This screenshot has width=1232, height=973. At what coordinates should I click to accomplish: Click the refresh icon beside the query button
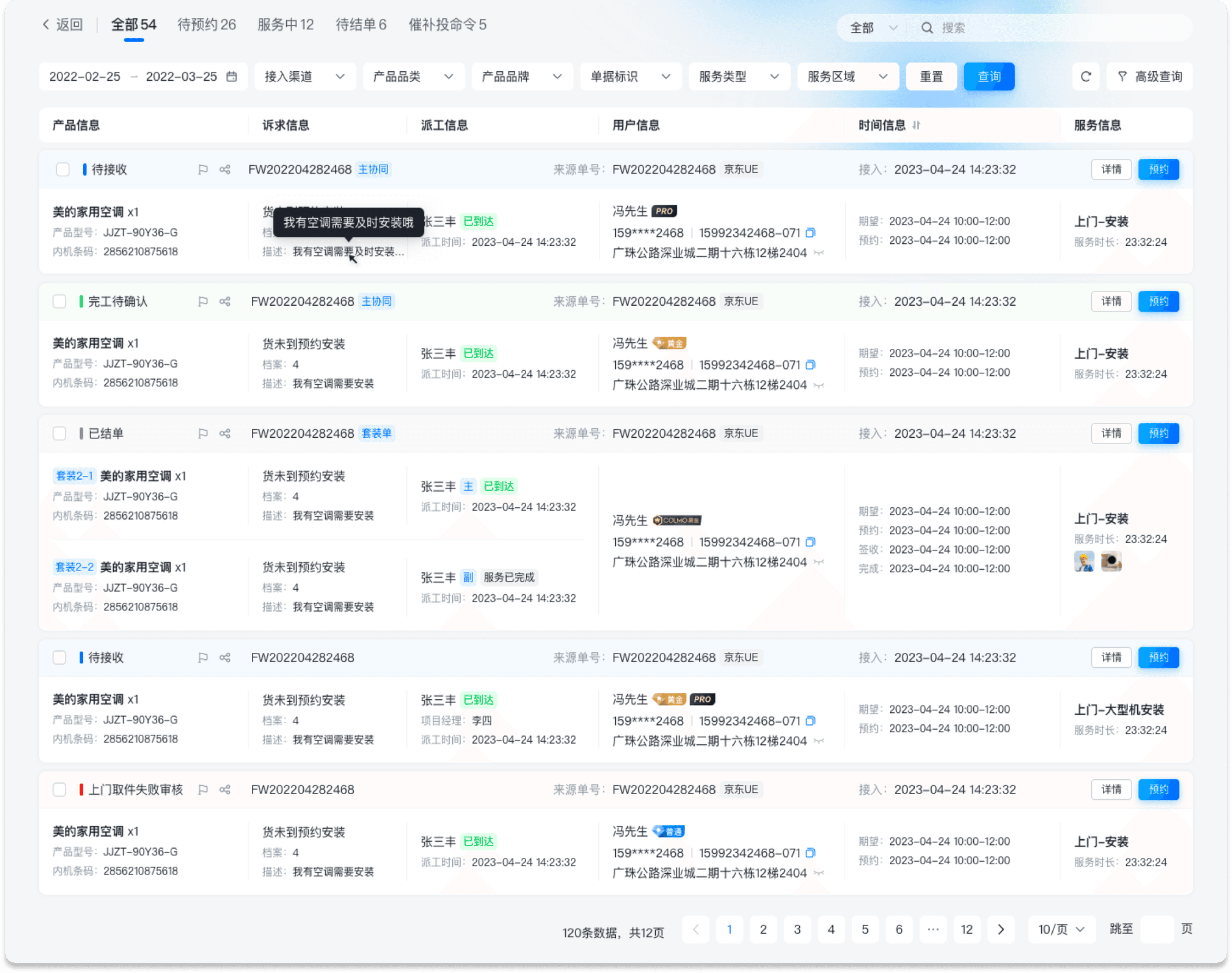tap(1085, 76)
